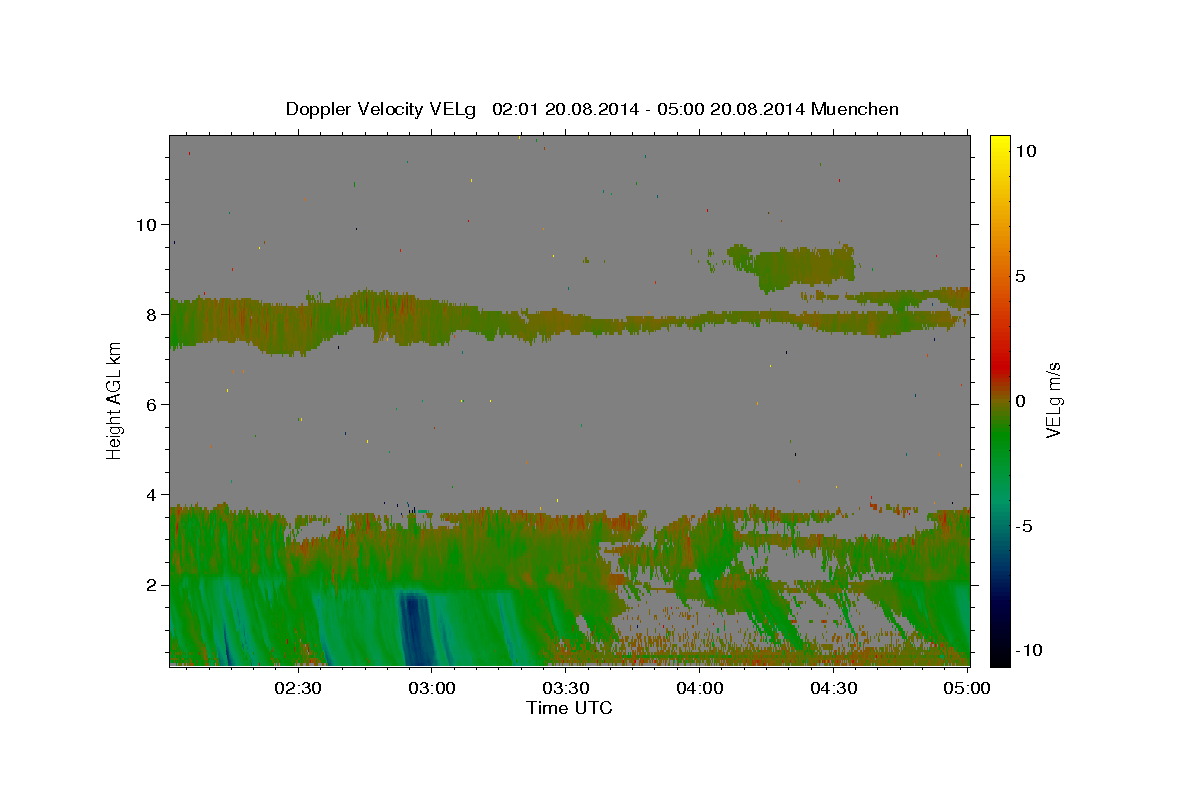Click the start time '02:01 20.08.2014' in title

pyautogui.click(x=566, y=109)
